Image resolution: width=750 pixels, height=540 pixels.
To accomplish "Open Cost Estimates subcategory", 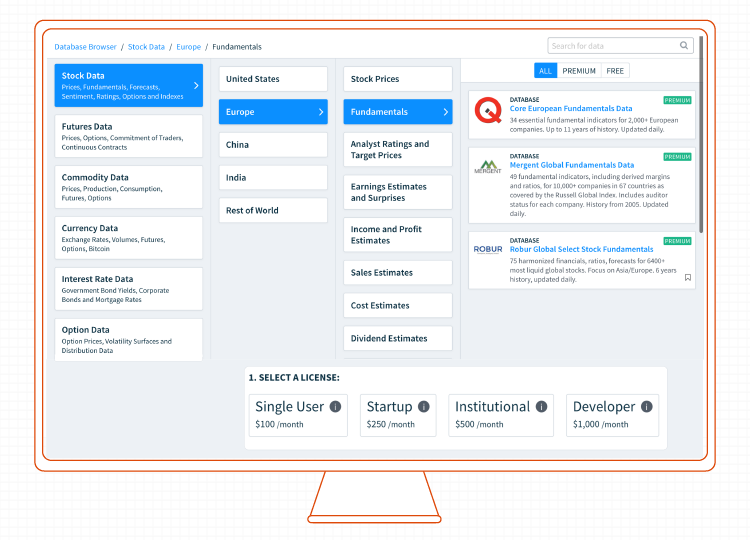I will coord(398,306).
